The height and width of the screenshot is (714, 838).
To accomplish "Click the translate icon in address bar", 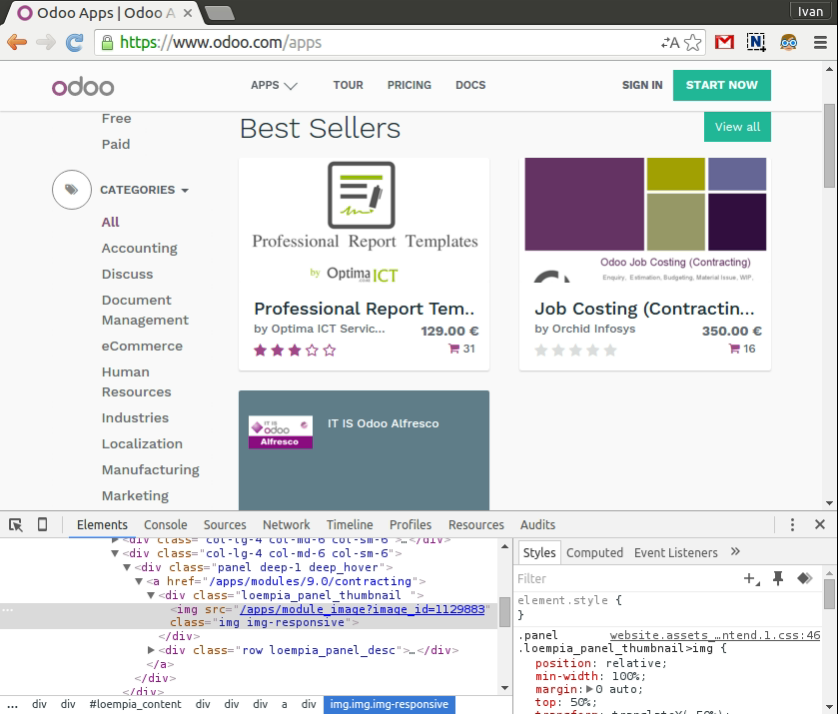I will pos(670,43).
